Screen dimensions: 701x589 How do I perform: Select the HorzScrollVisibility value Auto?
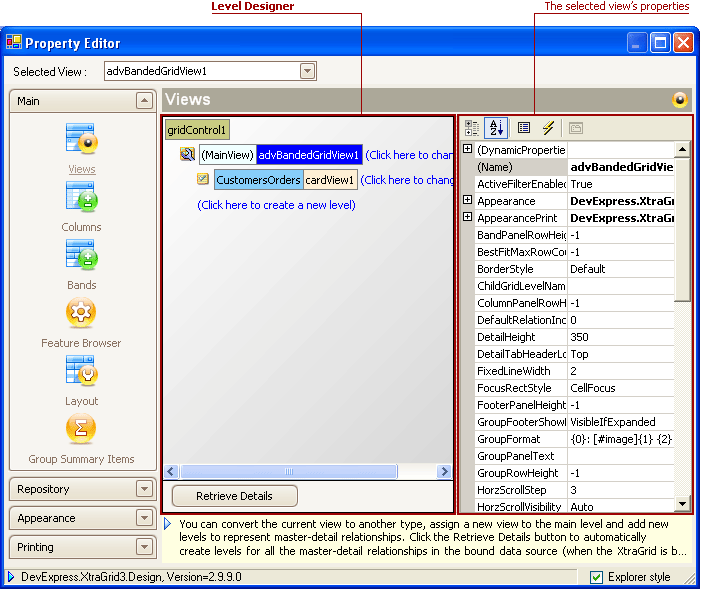pyautogui.click(x=621, y=506)
